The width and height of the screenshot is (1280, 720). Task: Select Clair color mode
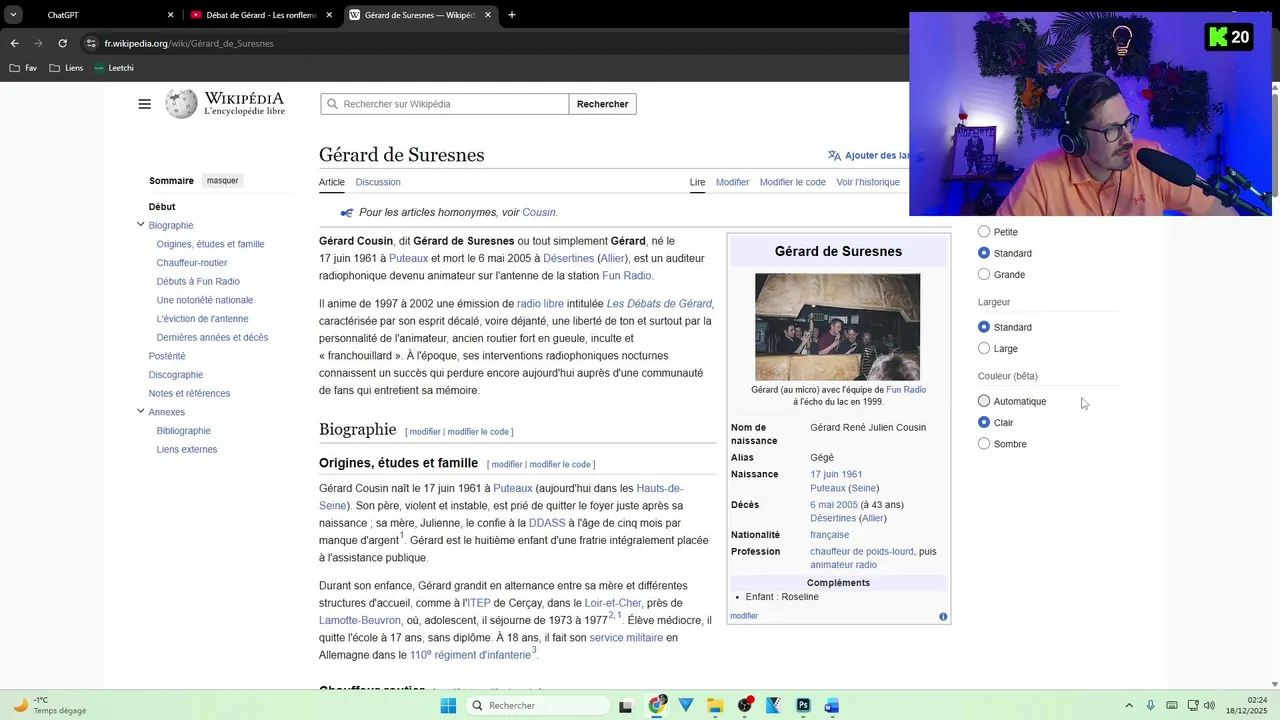point(984,422)
